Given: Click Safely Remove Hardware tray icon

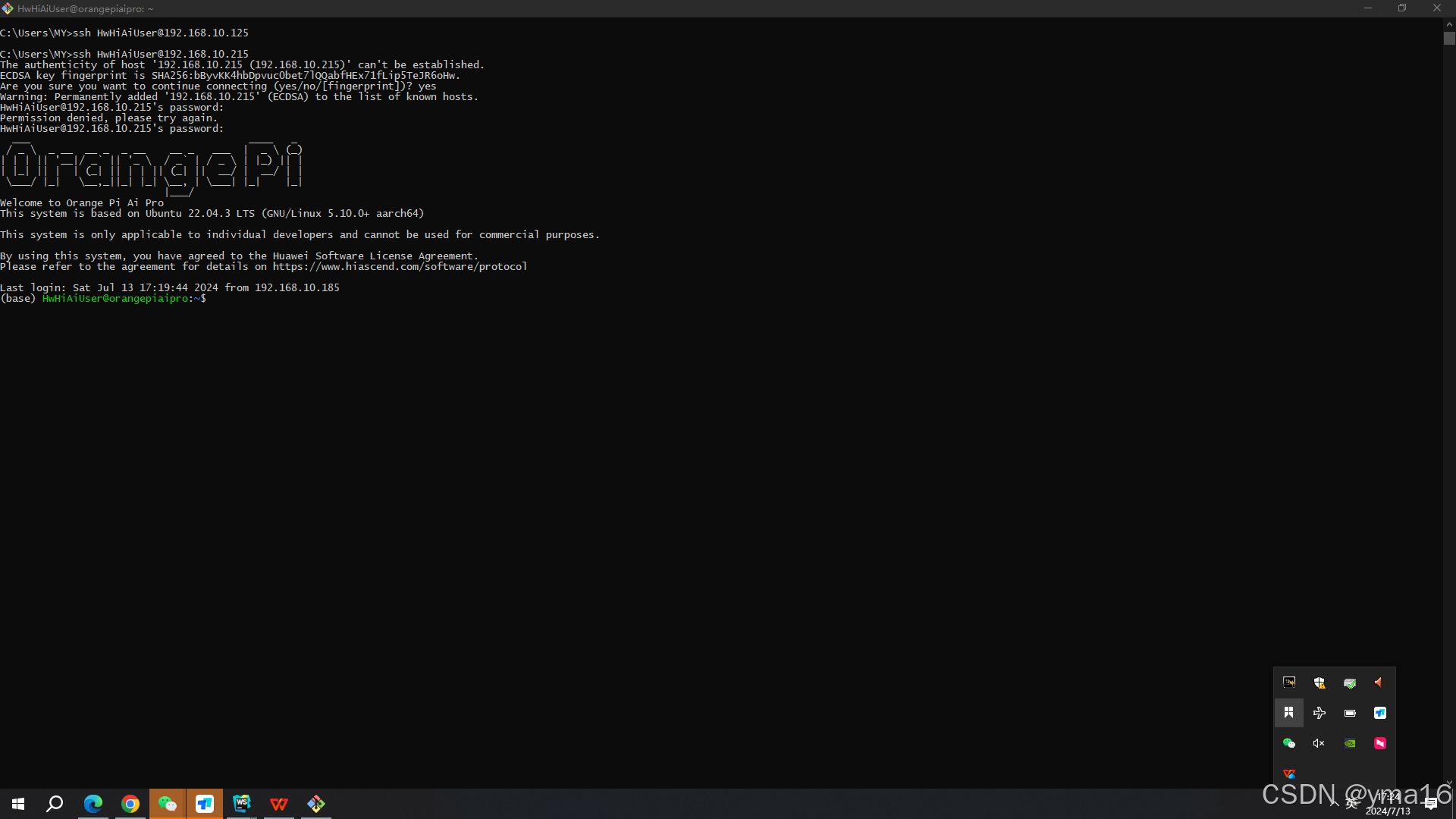Looking at the screenshot, I should 1350,682.
